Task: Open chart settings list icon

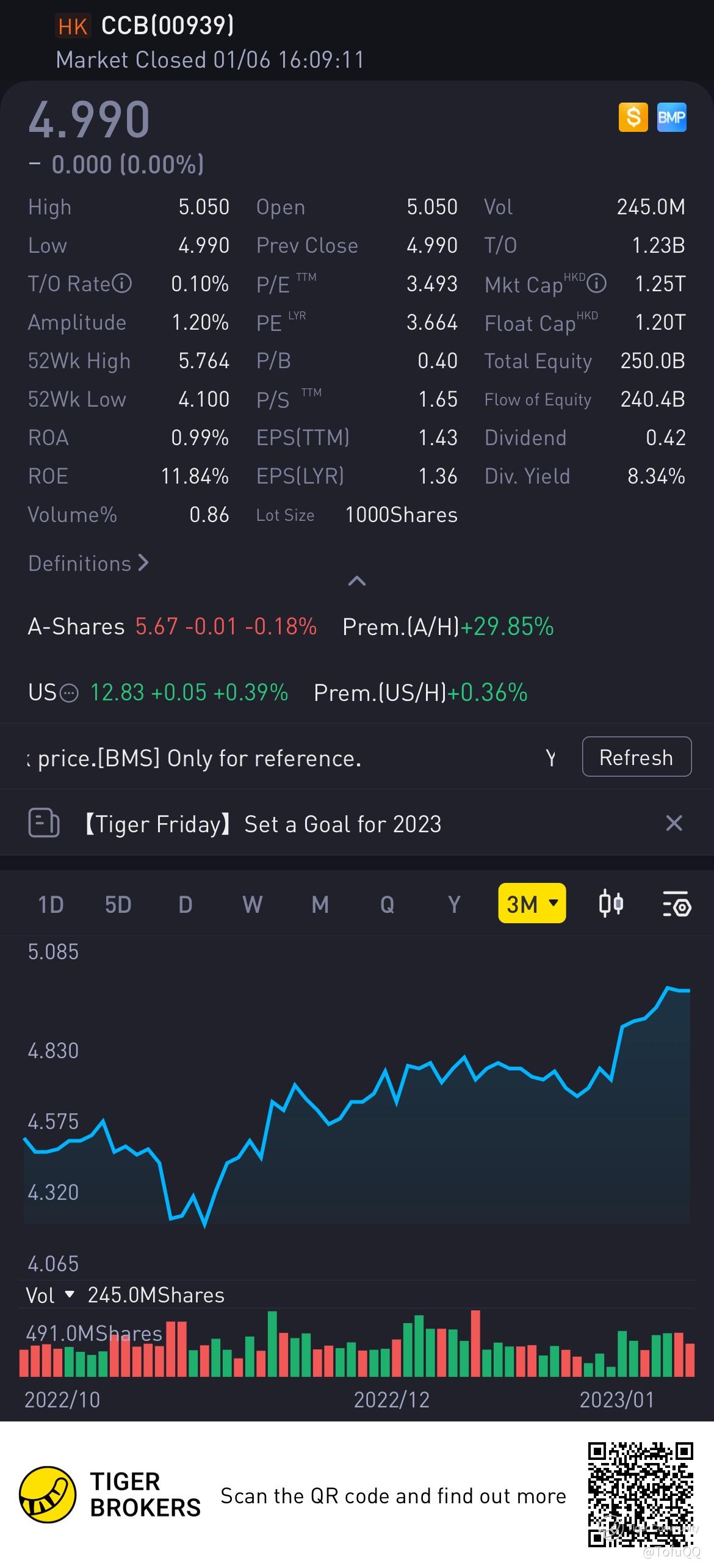Action: [676, 904]
